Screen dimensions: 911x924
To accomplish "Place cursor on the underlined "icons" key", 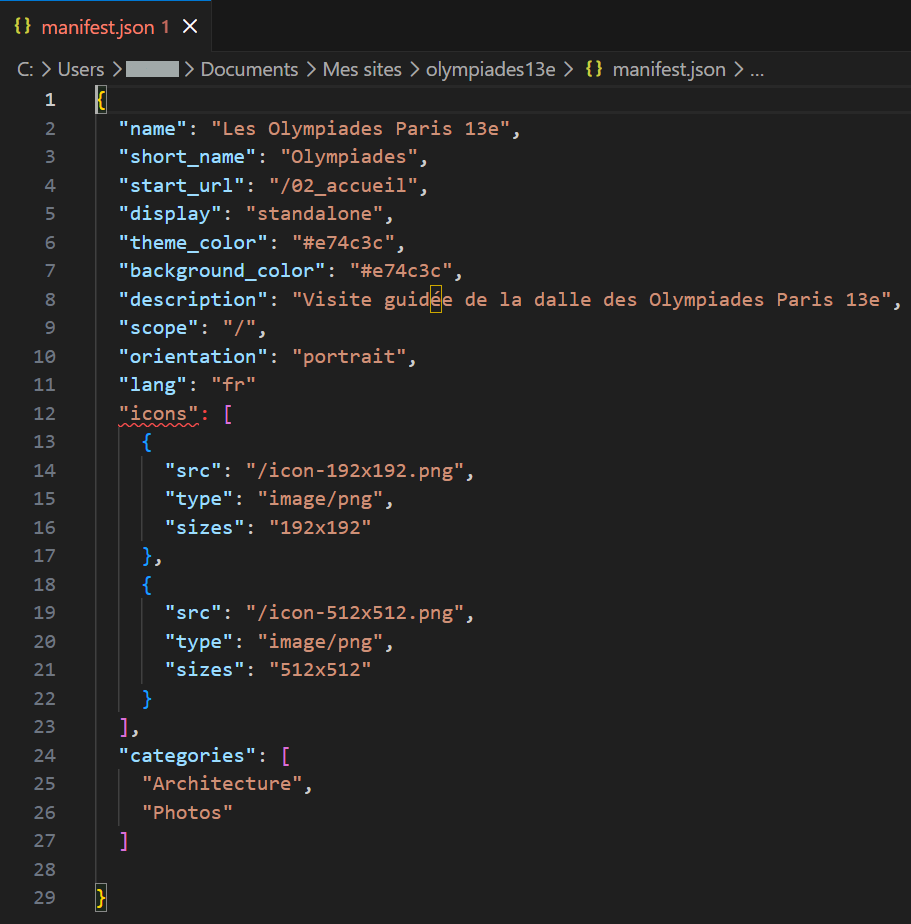I will [158, 413].
